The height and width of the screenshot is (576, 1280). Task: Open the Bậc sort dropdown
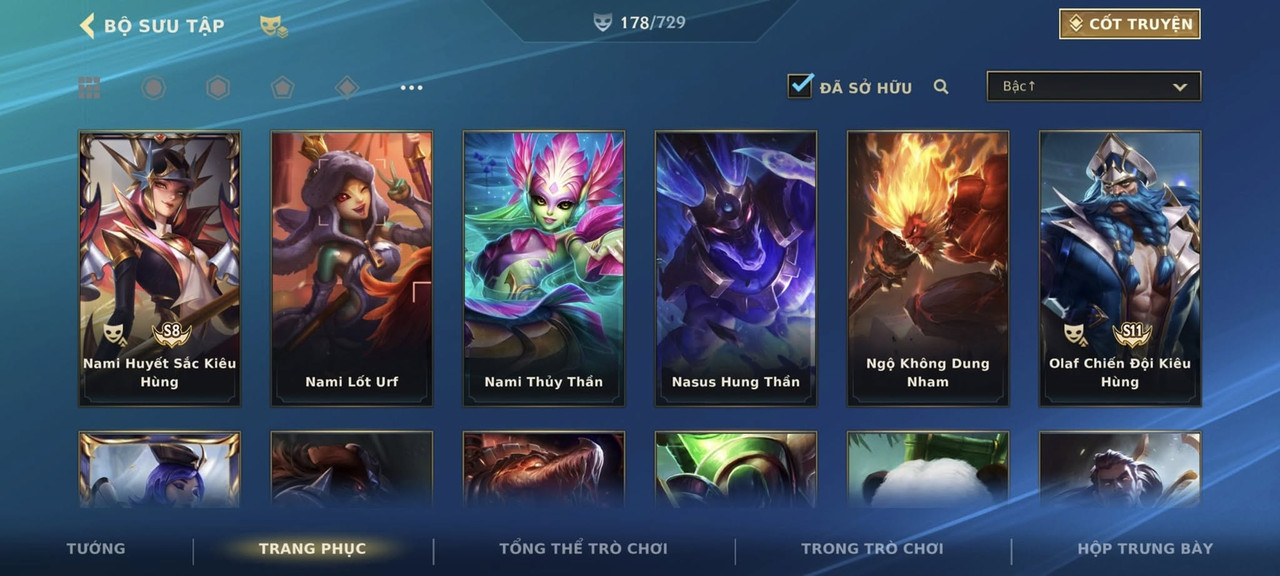tap(1094, 86)
